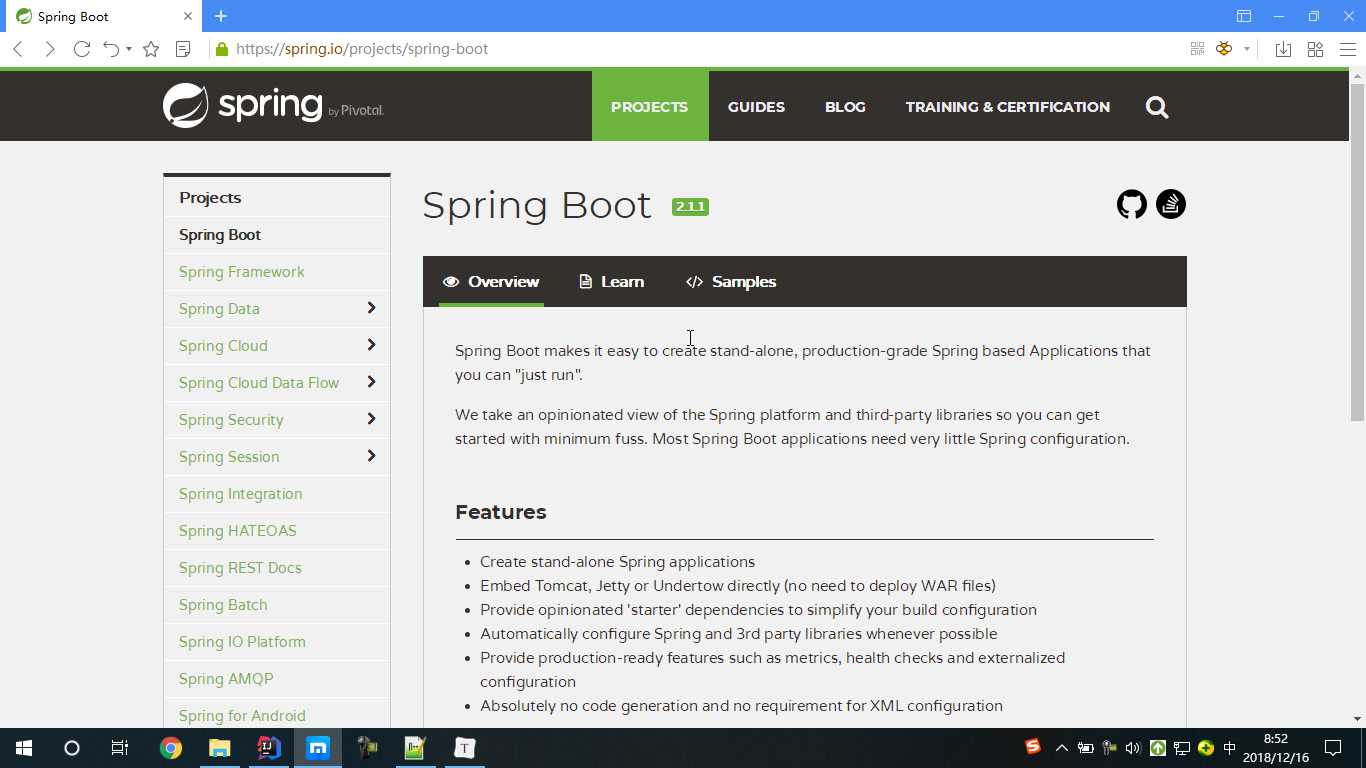Open Windows Start menu
Screen dimensions: 1366x768
pyautogui.click(x=24, y=748)
